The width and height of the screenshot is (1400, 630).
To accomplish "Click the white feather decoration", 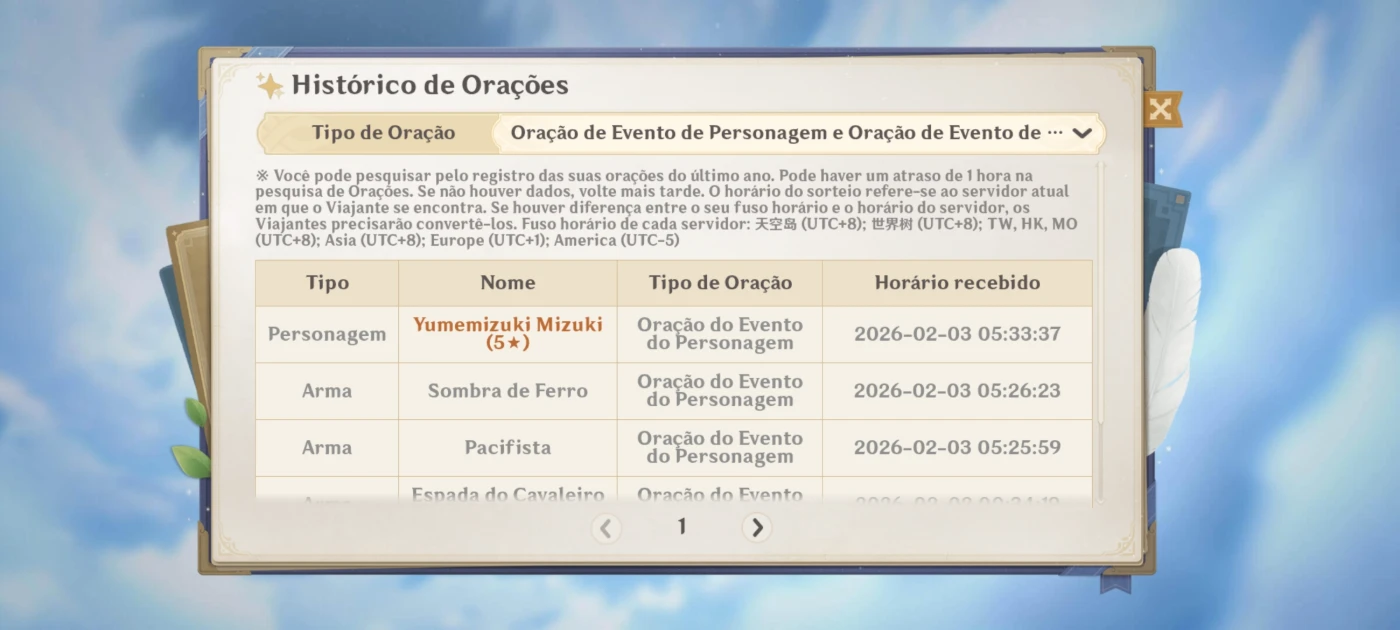I will pos(1170,340).
